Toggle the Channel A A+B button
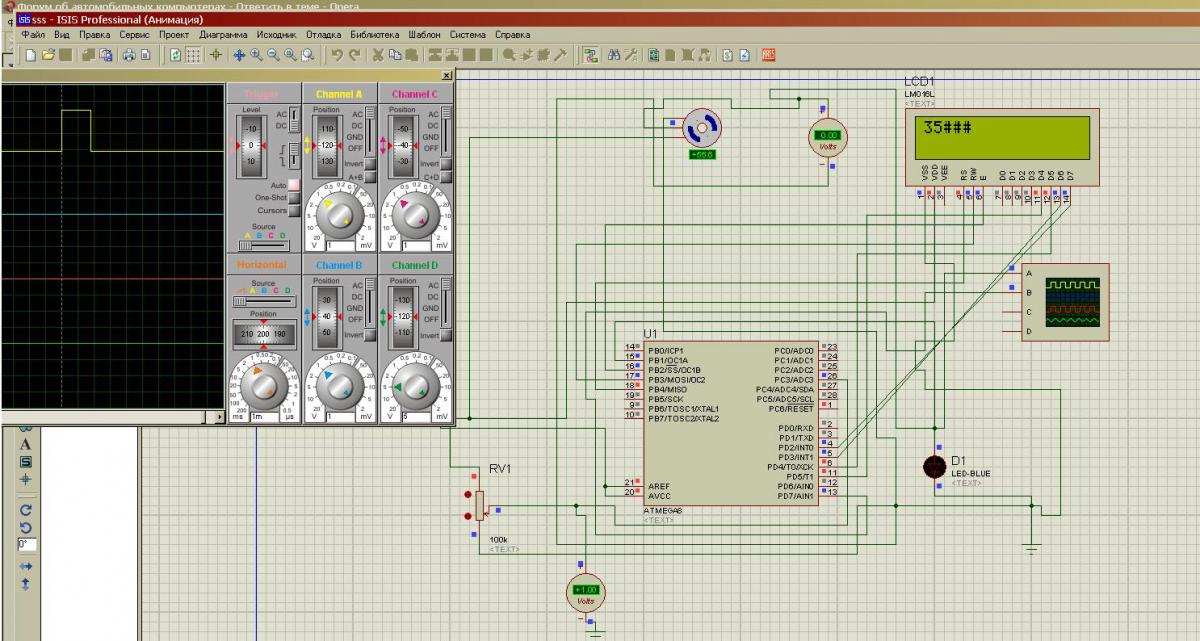The image size is (1200, 641). [369, 177]
